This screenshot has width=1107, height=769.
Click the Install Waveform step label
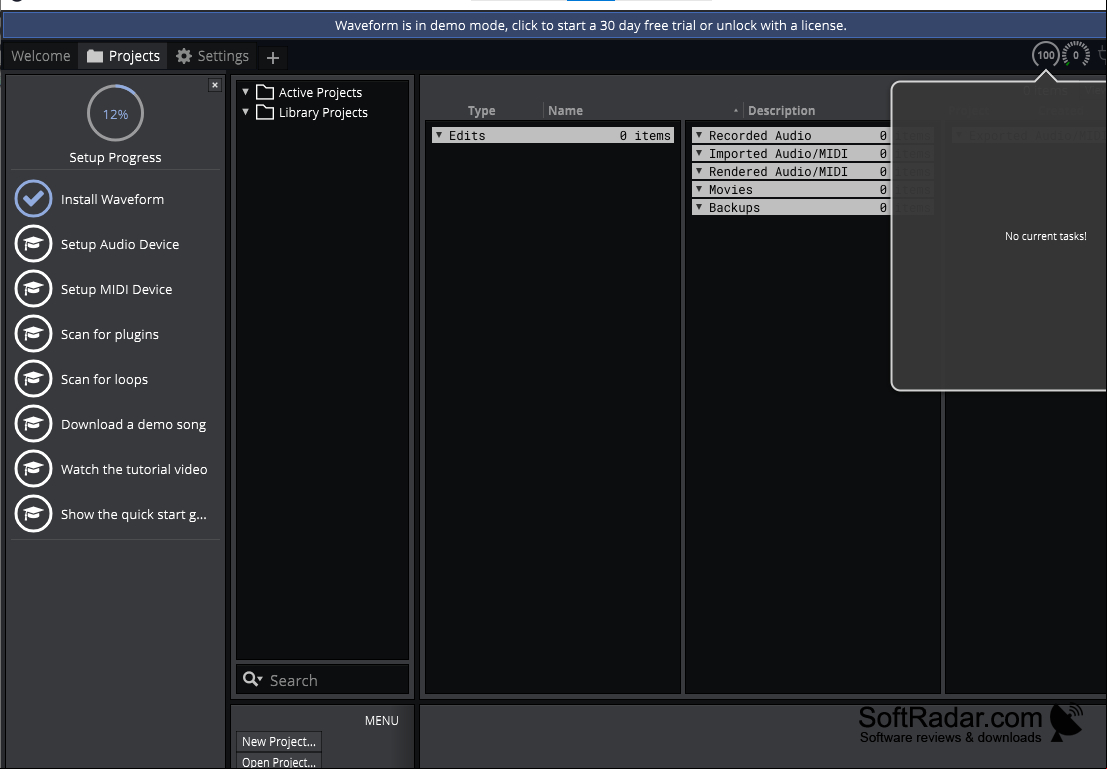coord(112,199)
